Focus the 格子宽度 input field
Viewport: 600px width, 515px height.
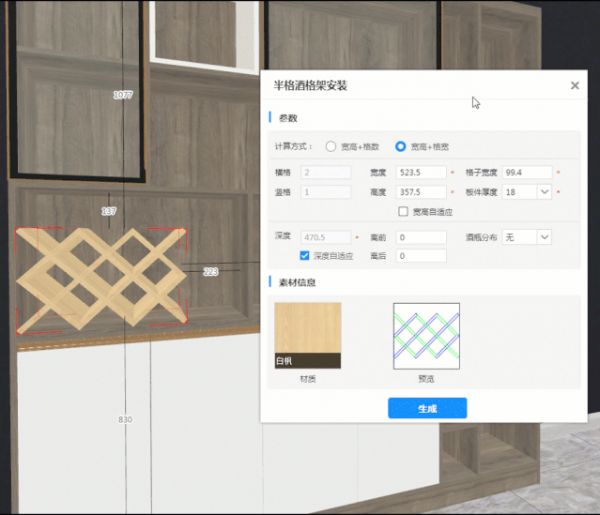pos(527,172)
